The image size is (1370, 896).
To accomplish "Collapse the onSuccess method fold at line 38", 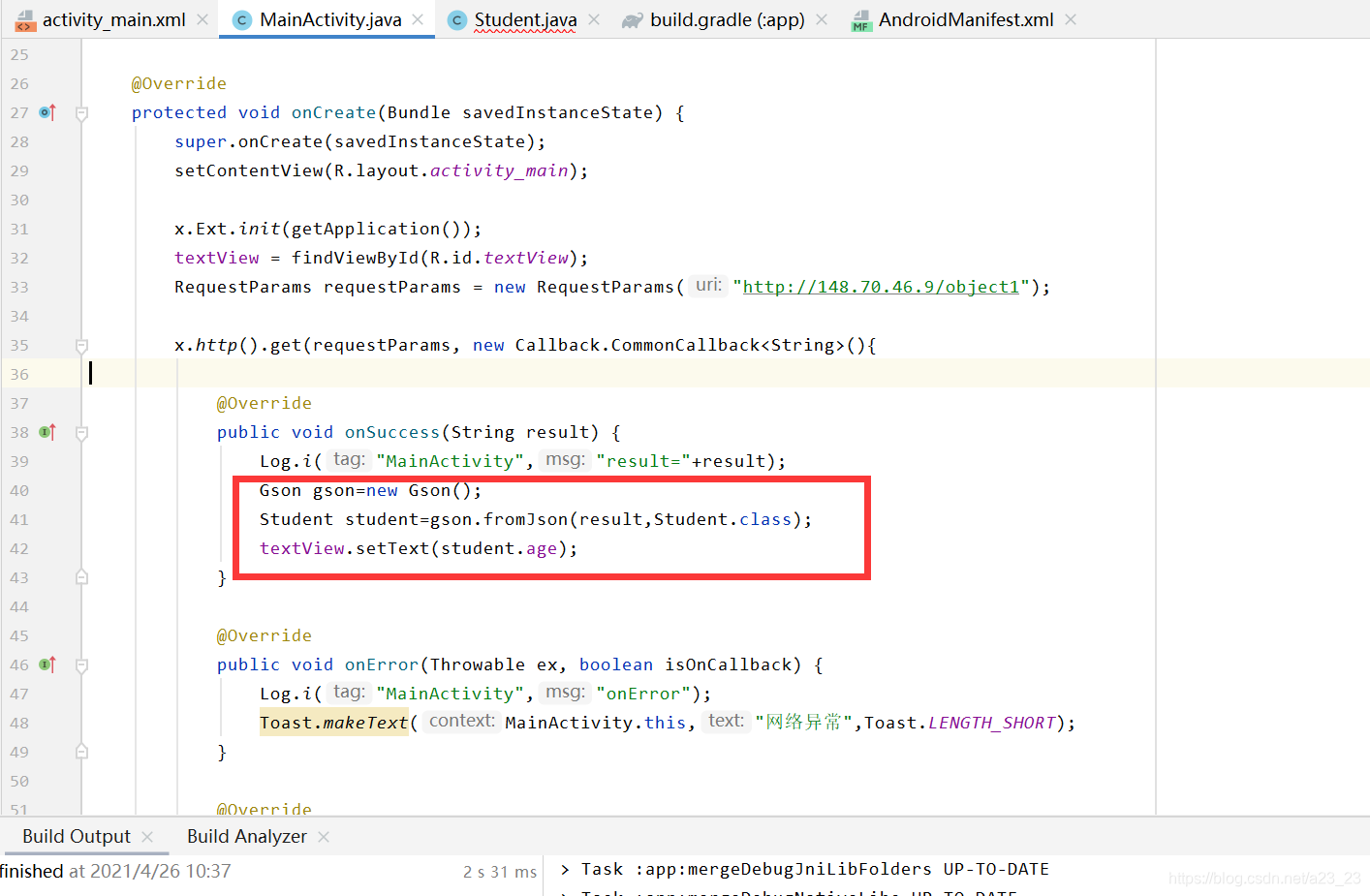I will pyautogui.click(x=82, y=433).
